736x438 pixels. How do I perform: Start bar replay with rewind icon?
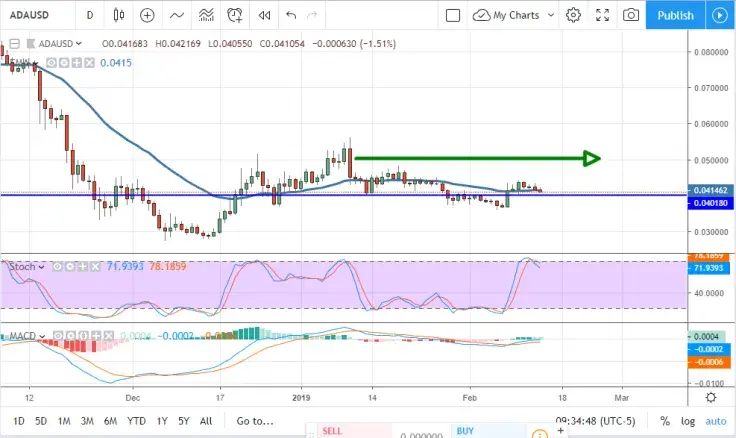264,15
